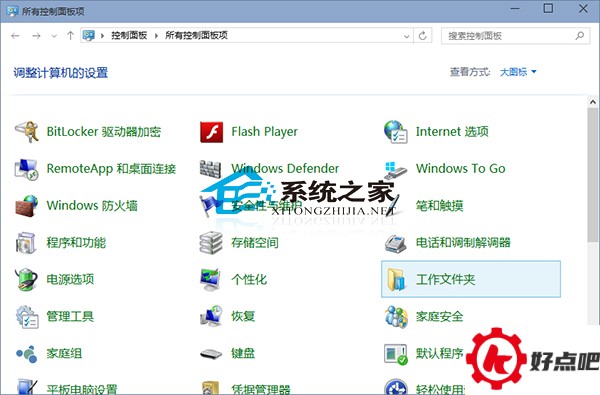The width and height of the screenshot is (600, 395).
Task: Expand the chevron before 控制面板 breadcrumb
Action: (102, 36)
